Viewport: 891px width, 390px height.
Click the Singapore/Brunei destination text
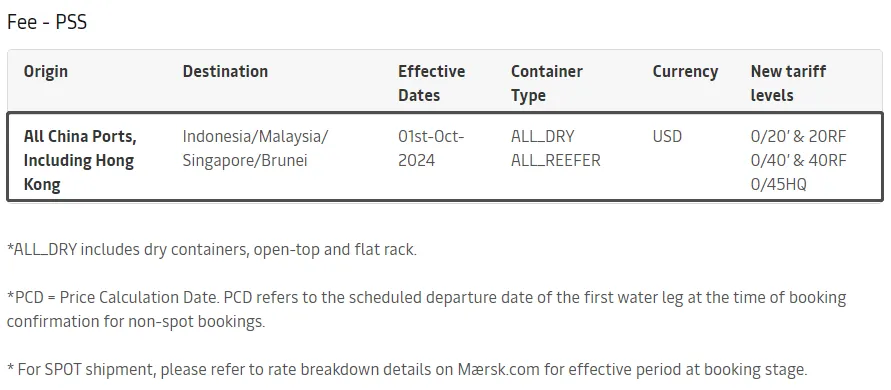pos(245,161)
